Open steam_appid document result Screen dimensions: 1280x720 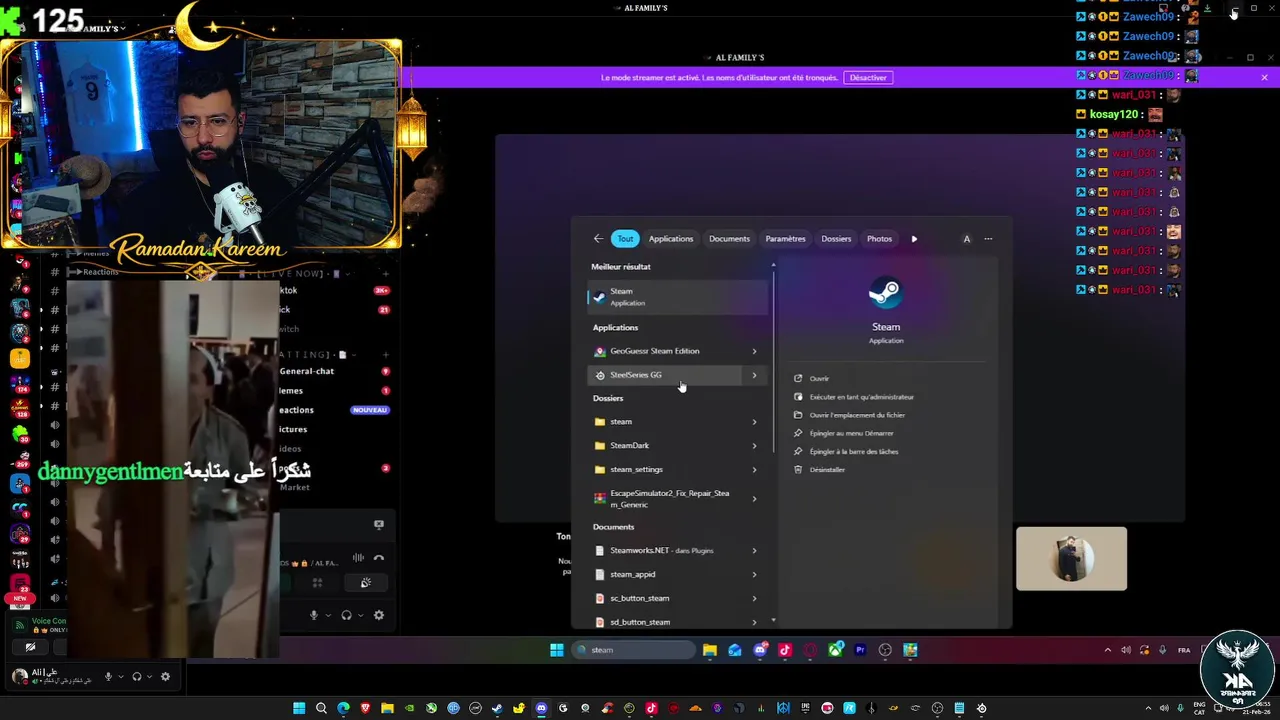(665, 574)
